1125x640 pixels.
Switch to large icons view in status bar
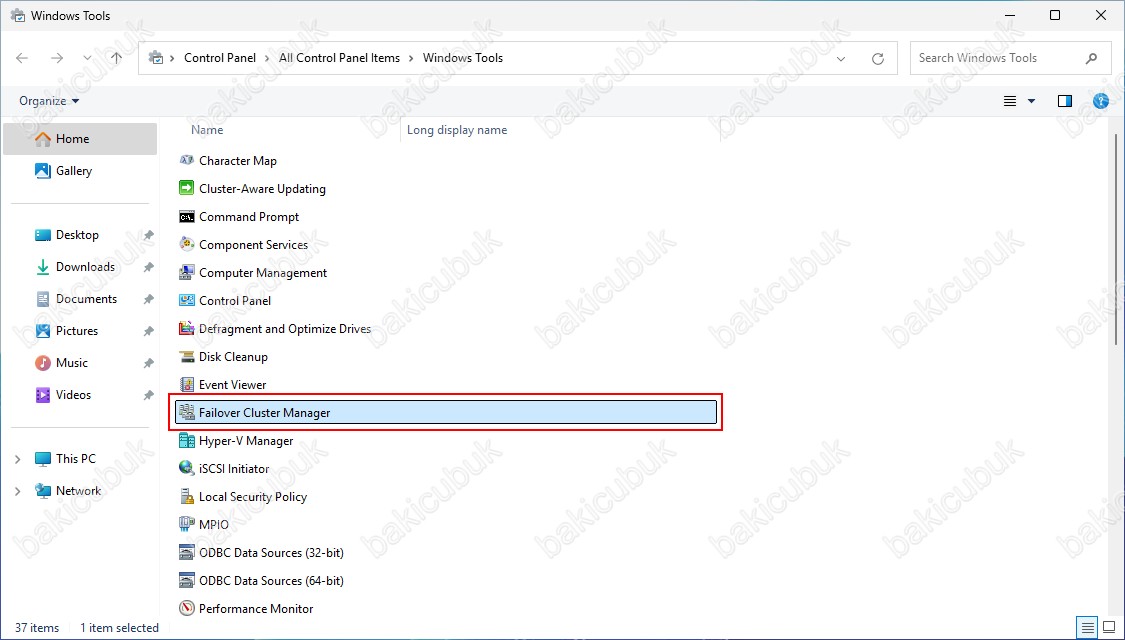click(1108, 626)
